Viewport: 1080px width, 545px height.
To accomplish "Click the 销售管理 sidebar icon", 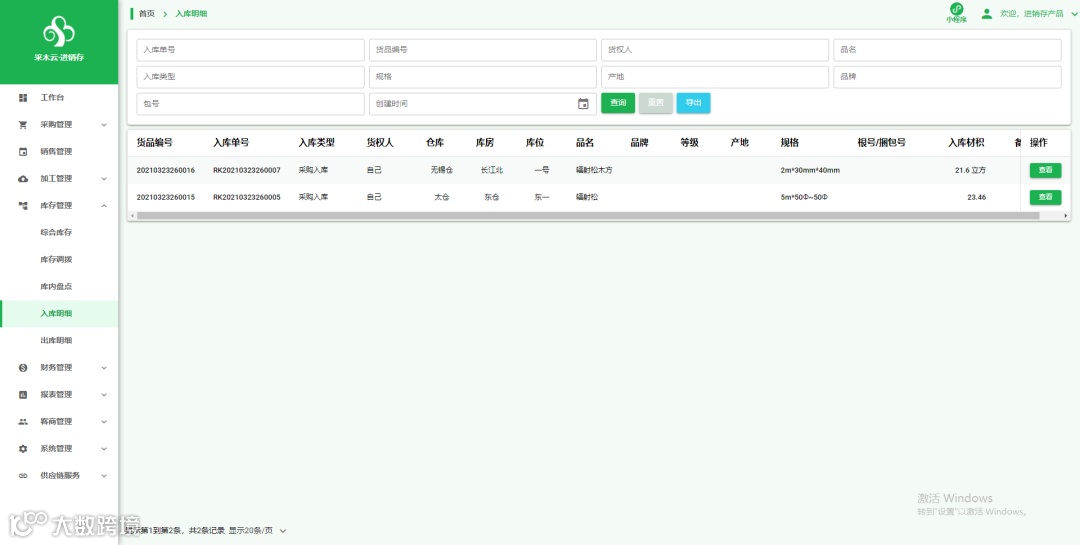I will (x=23, y=152).
